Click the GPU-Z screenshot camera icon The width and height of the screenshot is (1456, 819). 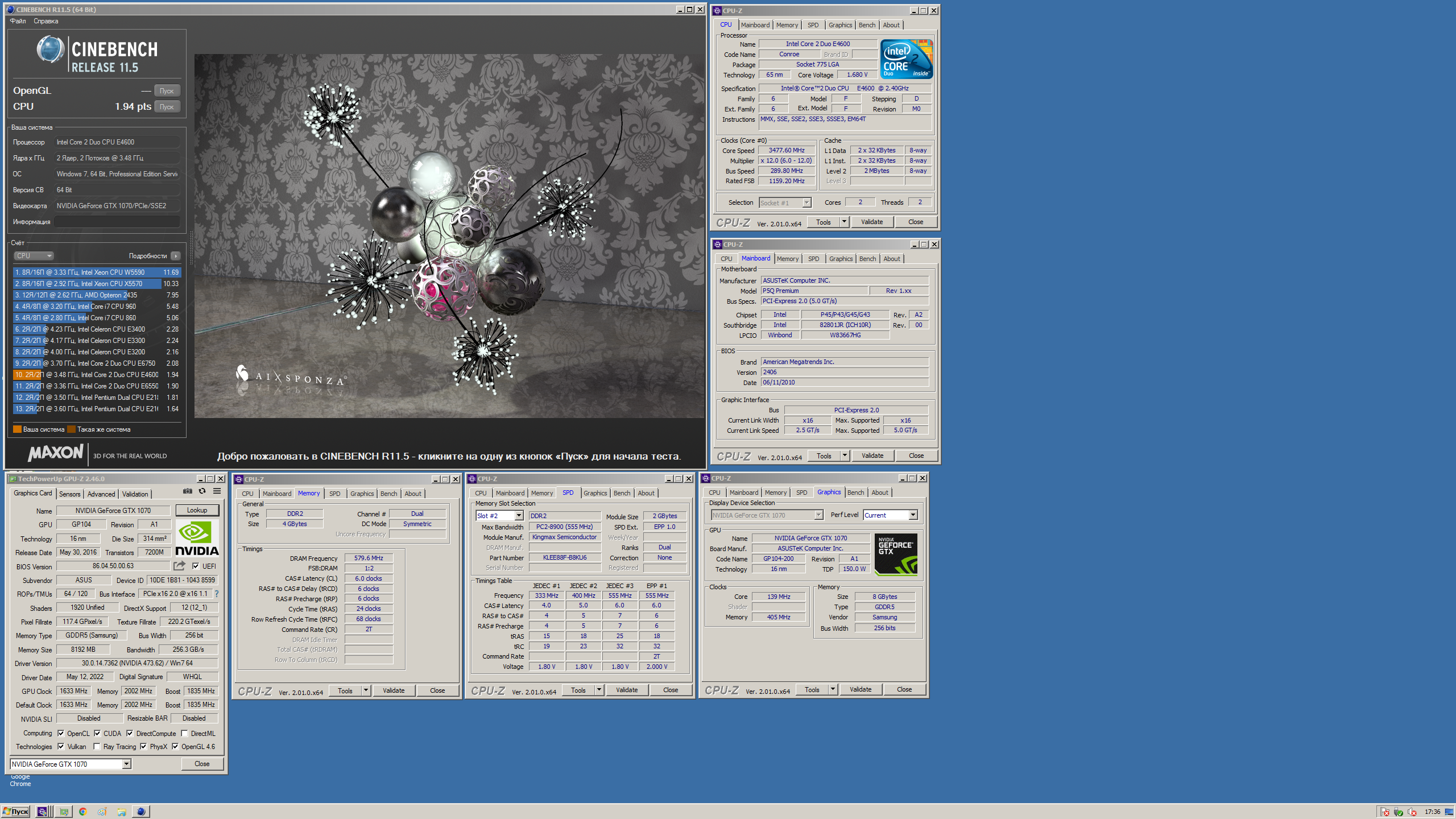188,491
